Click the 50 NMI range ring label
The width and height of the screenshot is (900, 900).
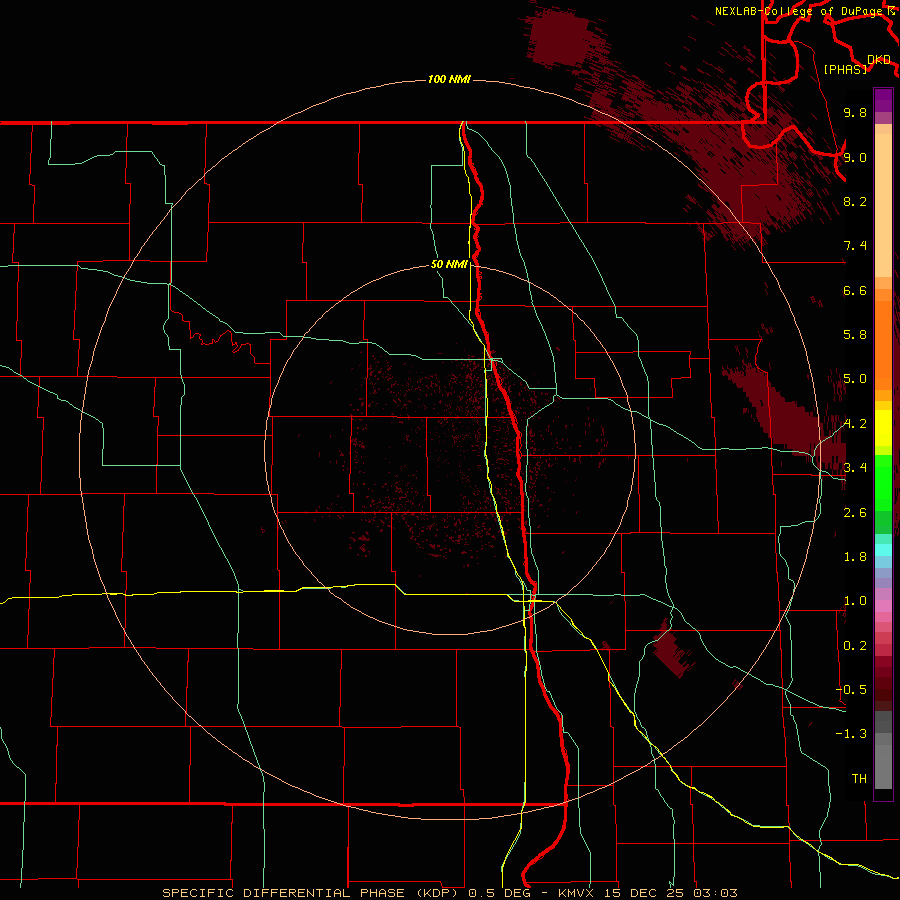(449, 265)
